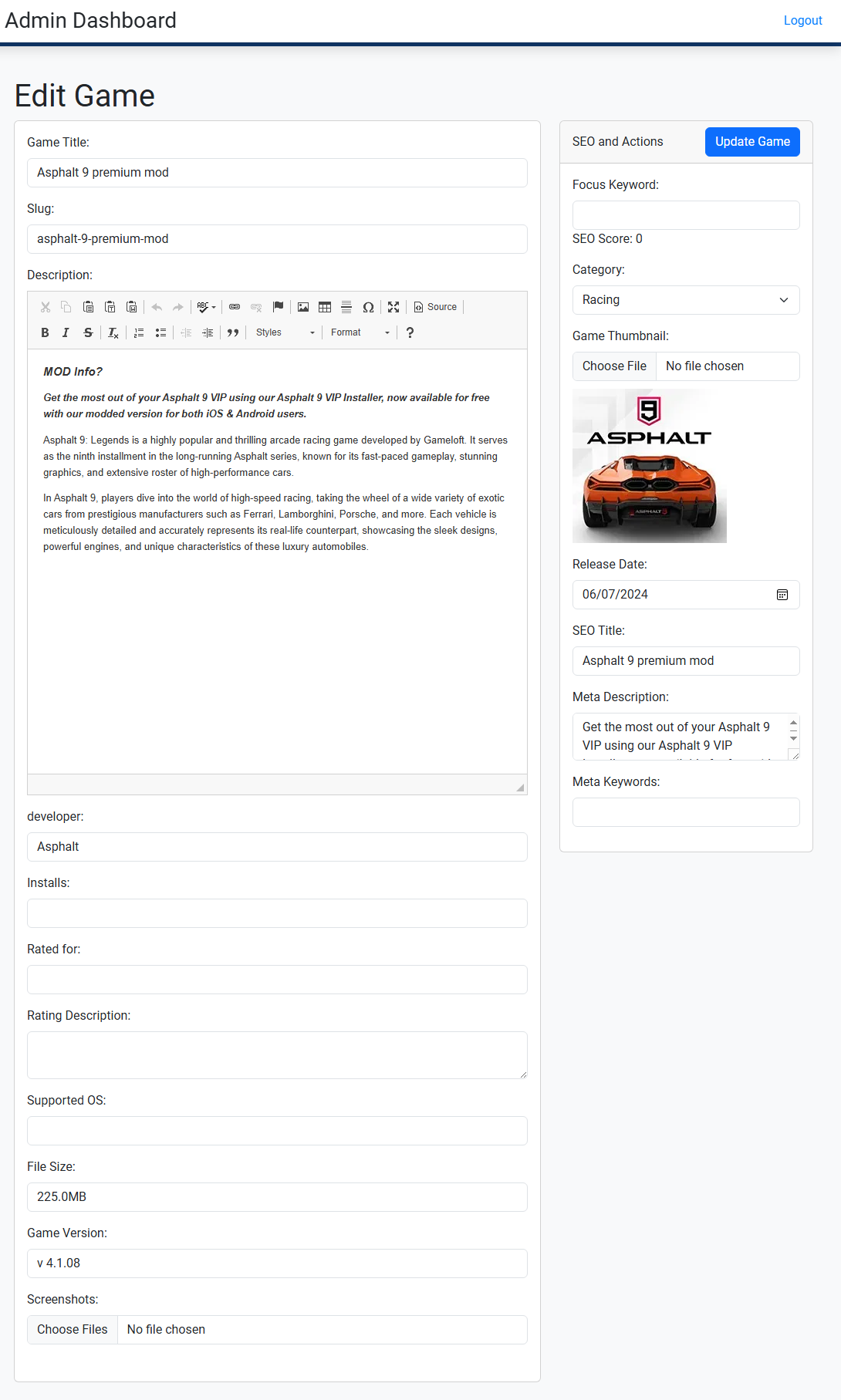Click the Cut icon in editor toolbar
This screenshot has width=841, height=1400.
point(46,307)
